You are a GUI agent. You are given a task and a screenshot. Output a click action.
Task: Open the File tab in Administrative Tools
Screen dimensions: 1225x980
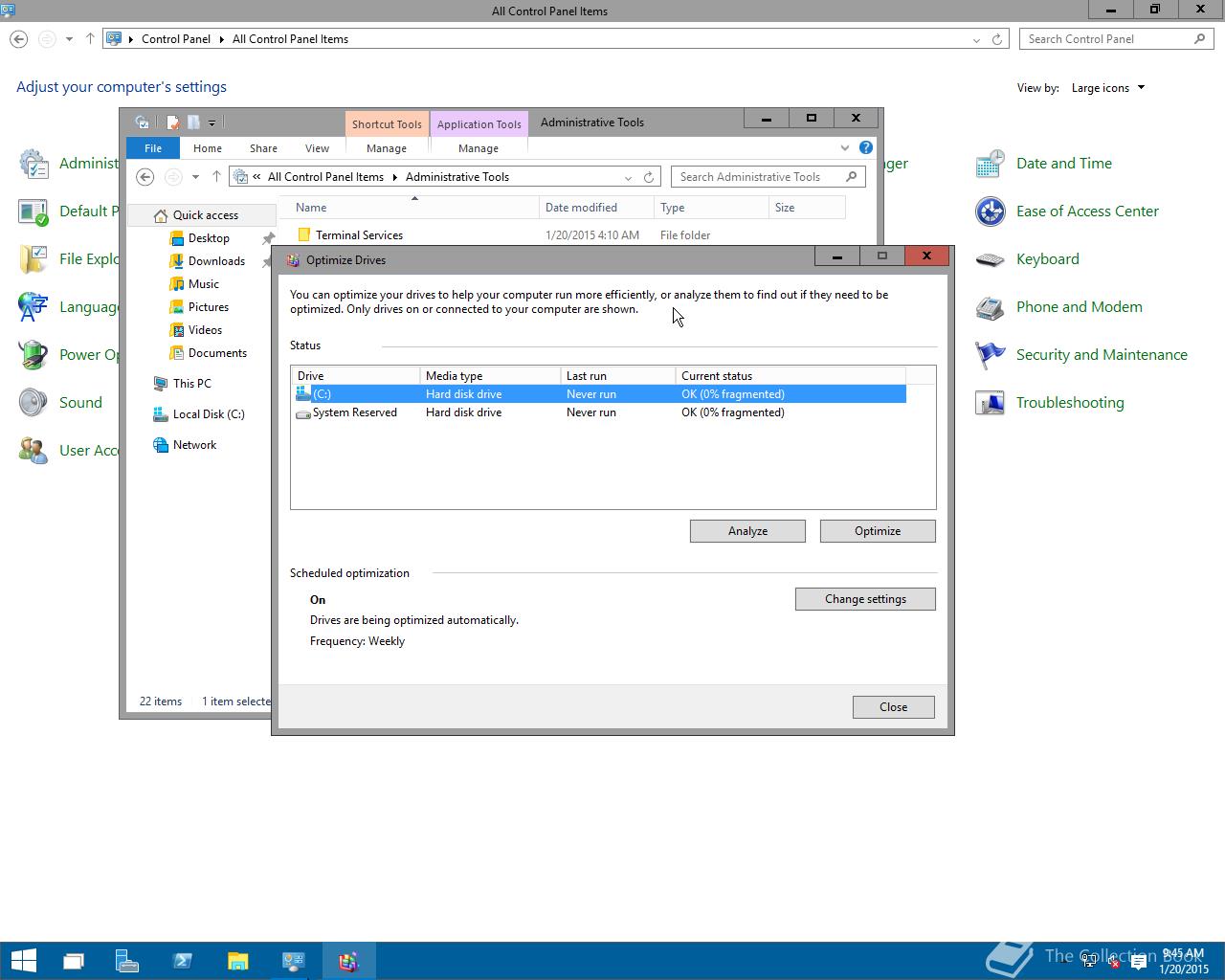[153, 148]
